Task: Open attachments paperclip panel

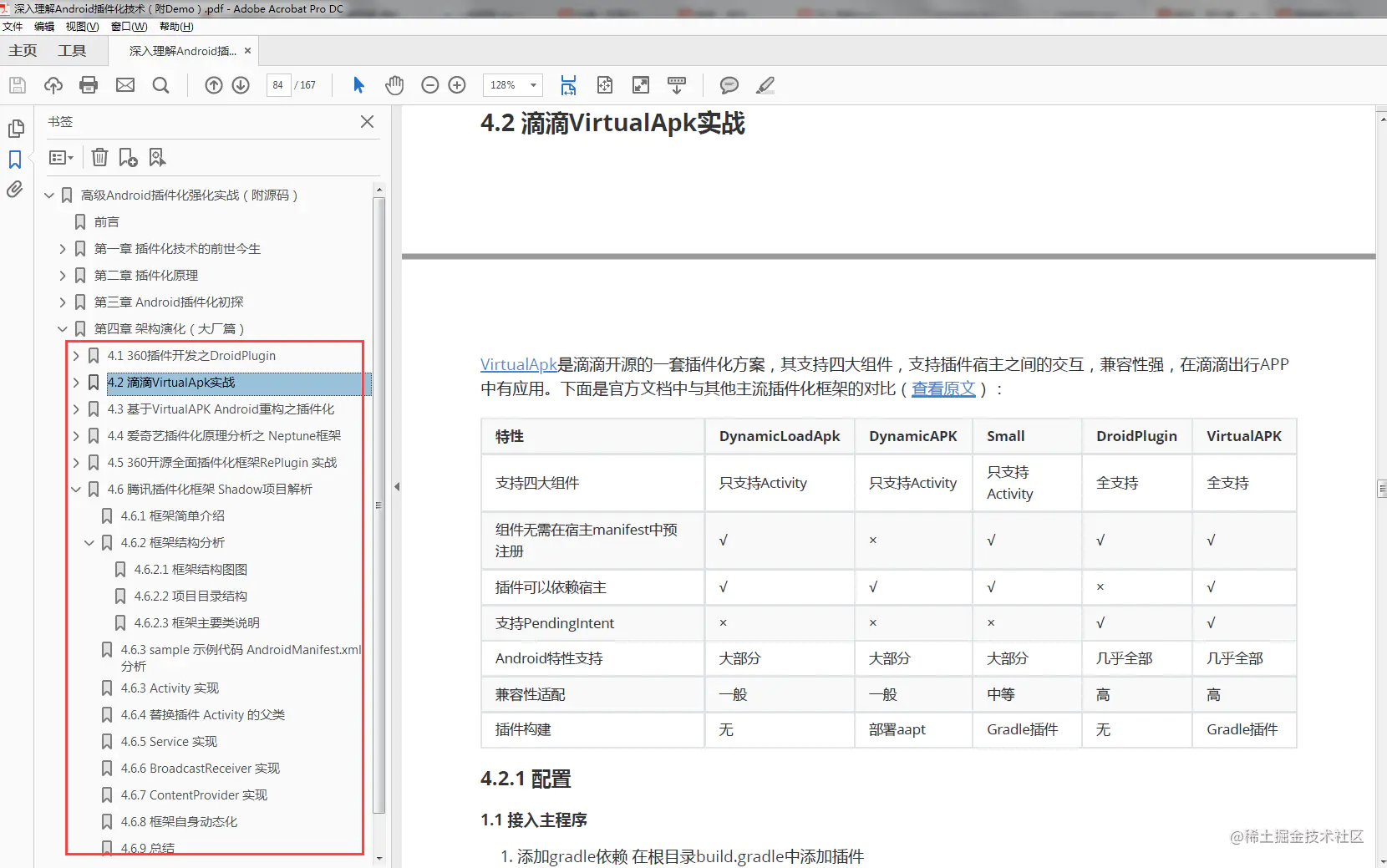Action: (x=15, y=190)
